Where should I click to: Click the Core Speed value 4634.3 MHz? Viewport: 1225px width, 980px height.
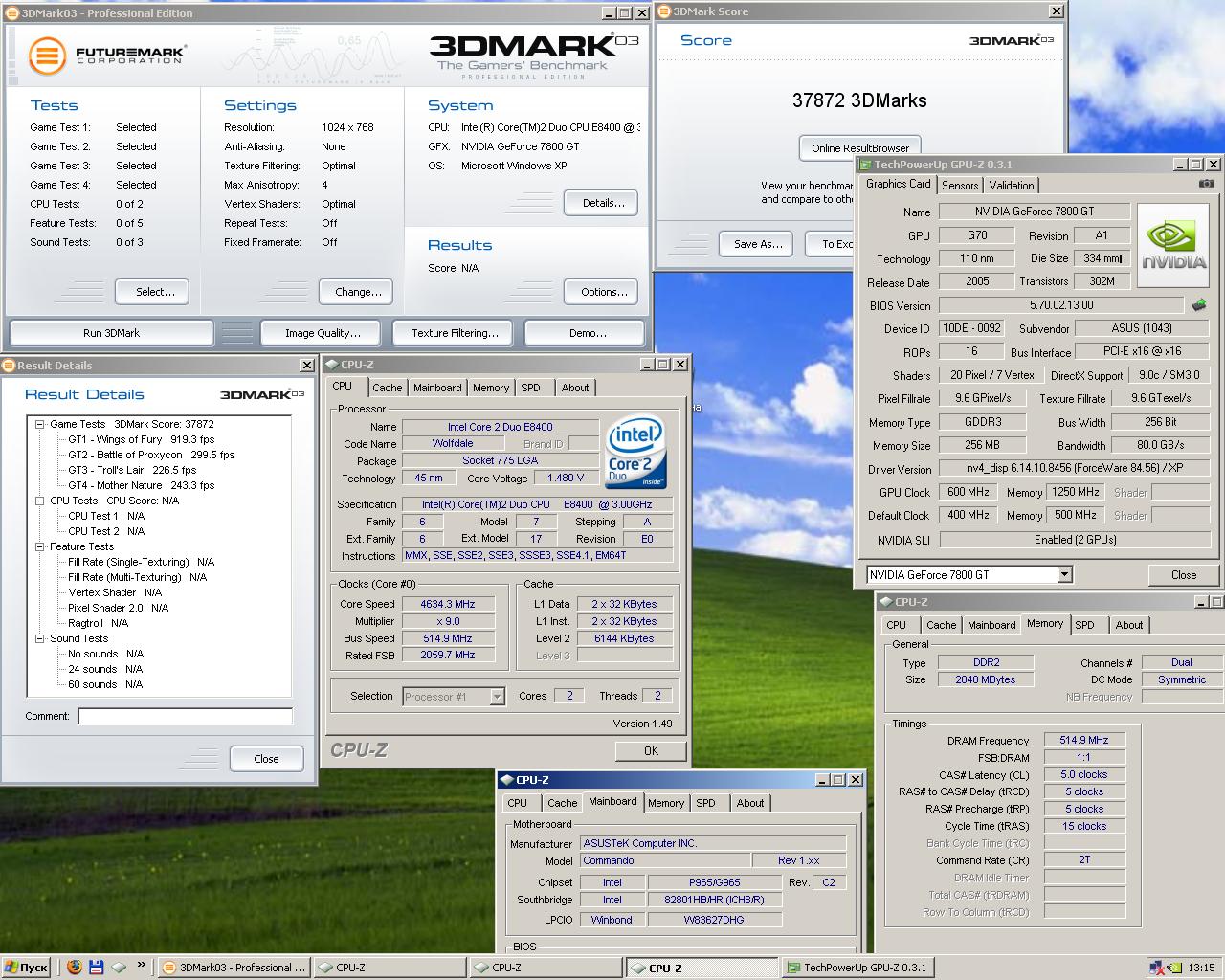coord(448,604)
